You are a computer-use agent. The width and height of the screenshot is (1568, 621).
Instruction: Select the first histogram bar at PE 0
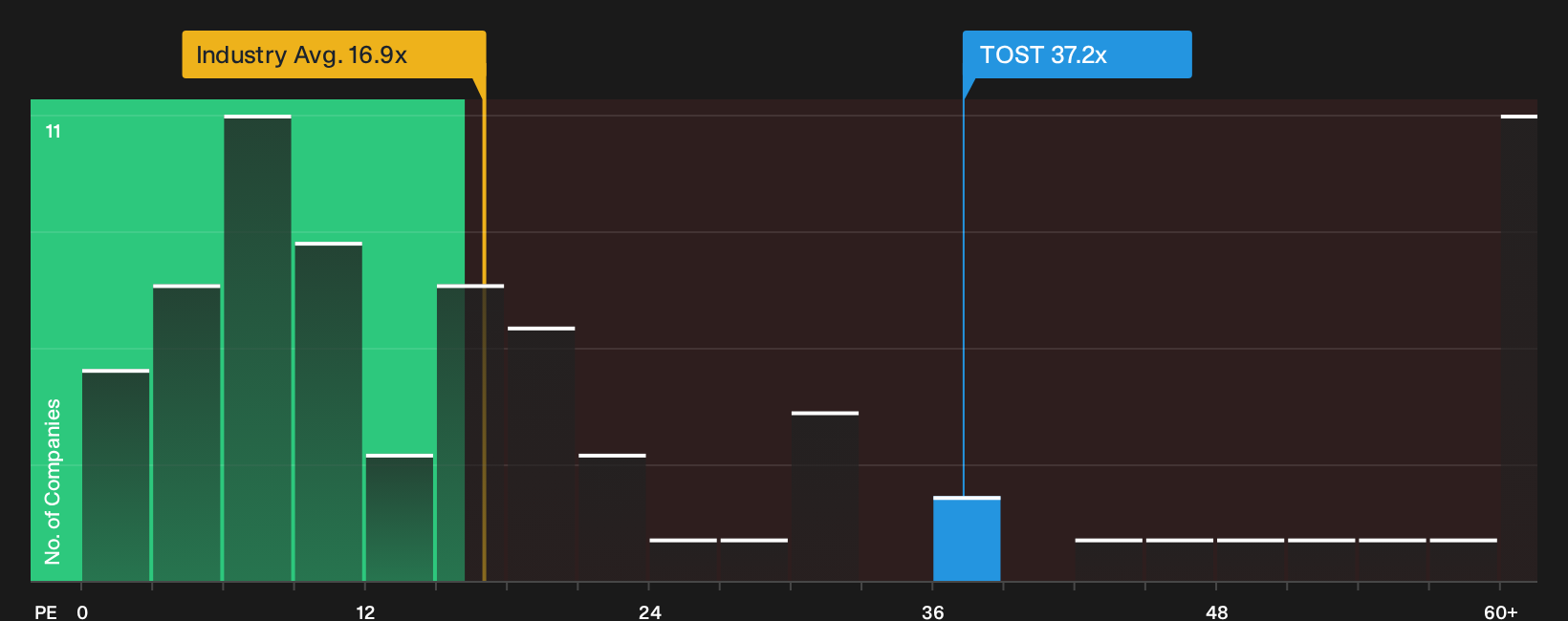tap(116, 475)
